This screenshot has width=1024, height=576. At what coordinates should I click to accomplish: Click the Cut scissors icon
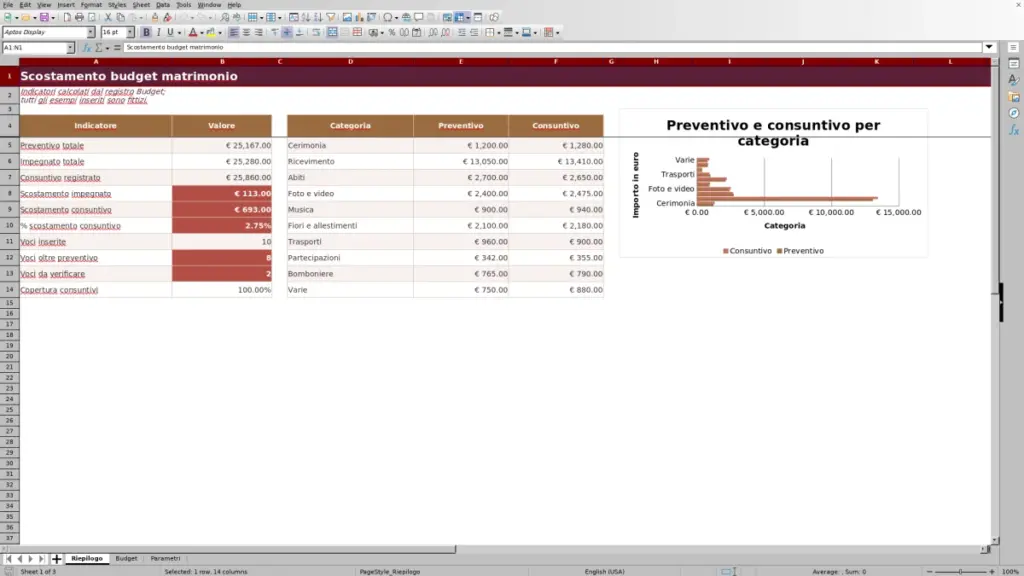coord(108,18)
